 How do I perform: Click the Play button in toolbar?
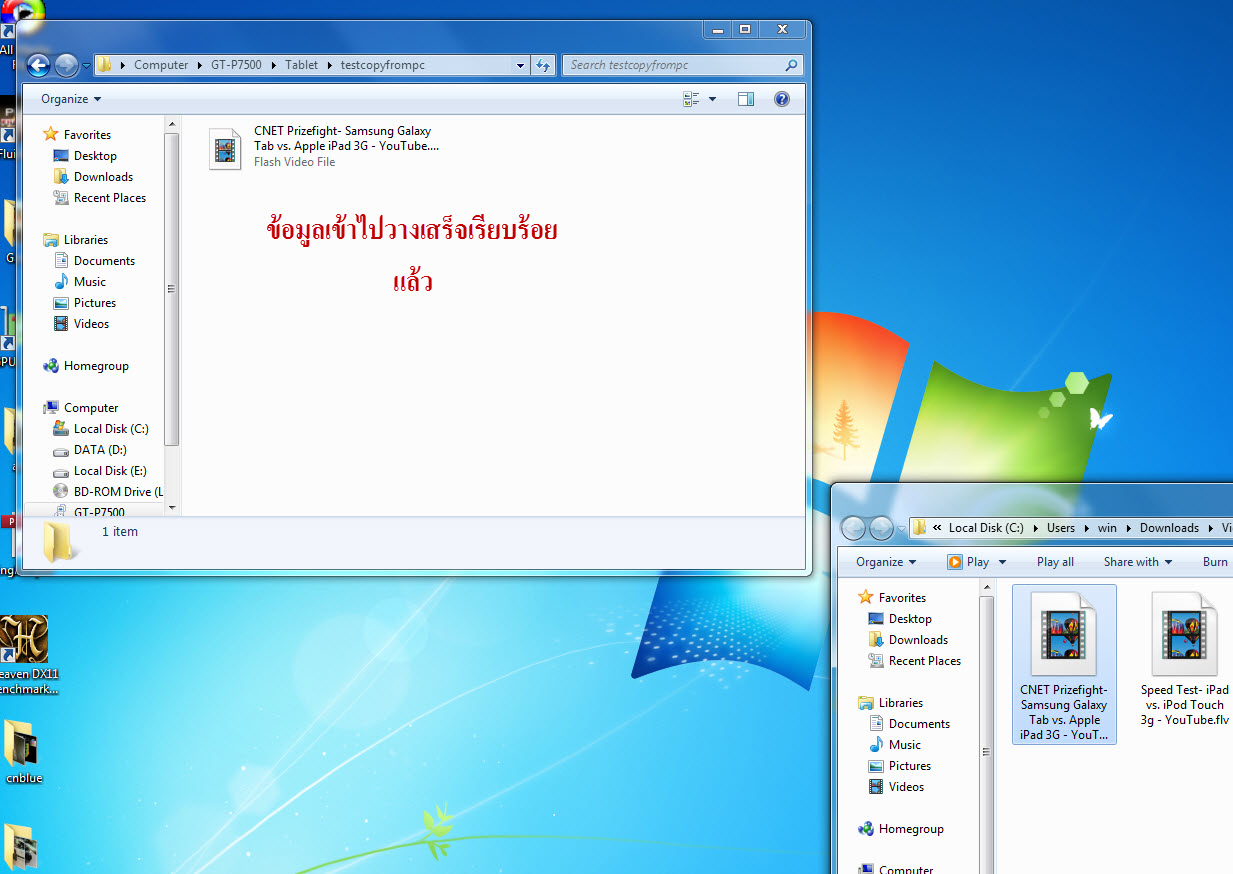tap(969, 562)
